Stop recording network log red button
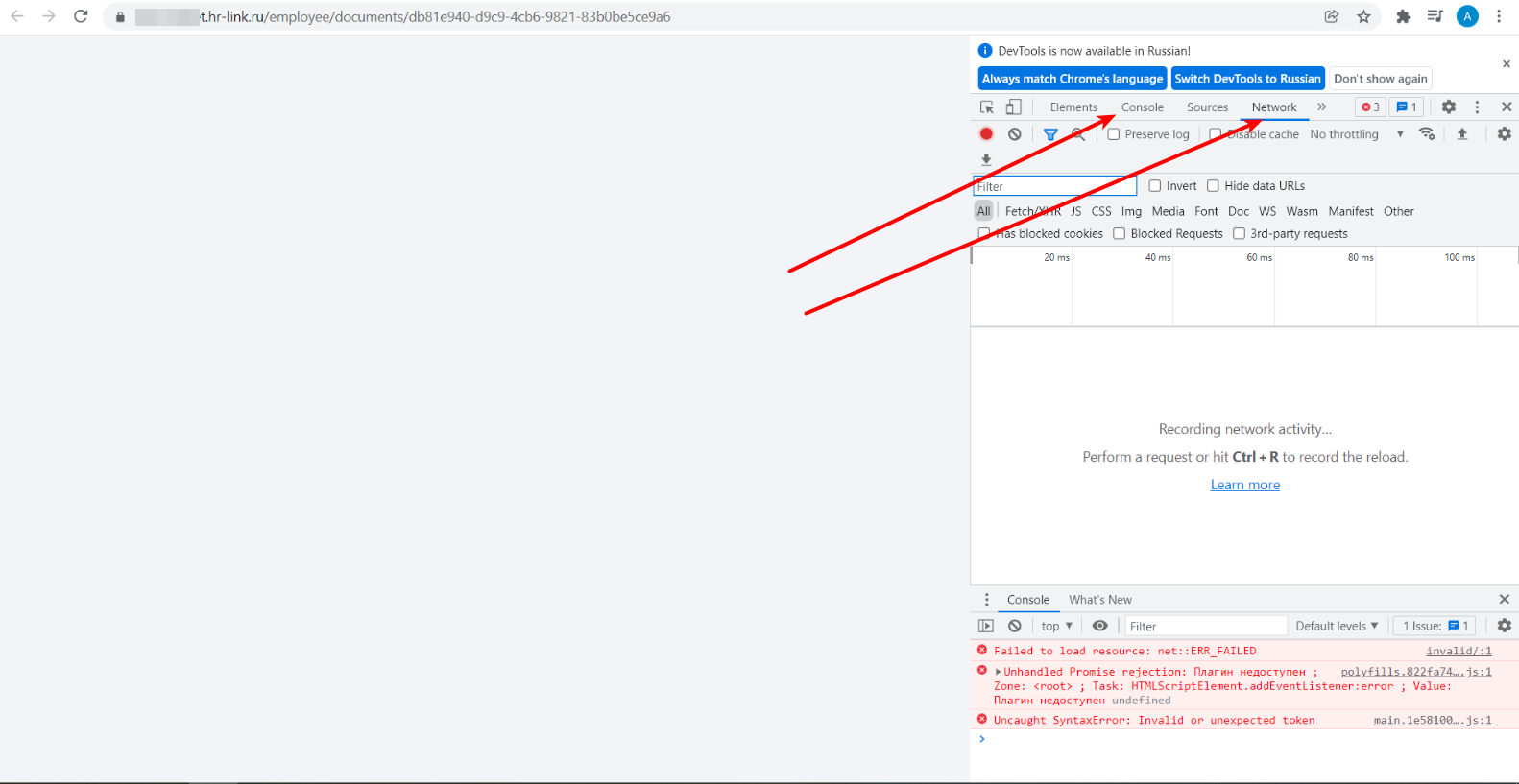 986,134
